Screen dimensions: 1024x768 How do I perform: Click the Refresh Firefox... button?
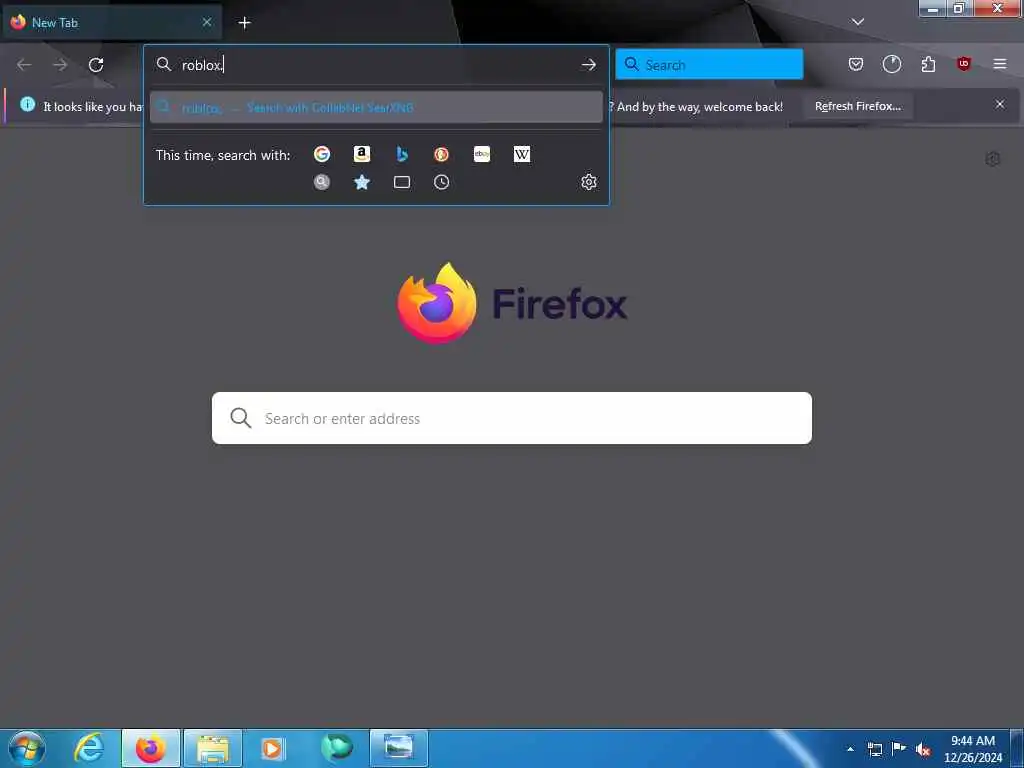point(858,106)
